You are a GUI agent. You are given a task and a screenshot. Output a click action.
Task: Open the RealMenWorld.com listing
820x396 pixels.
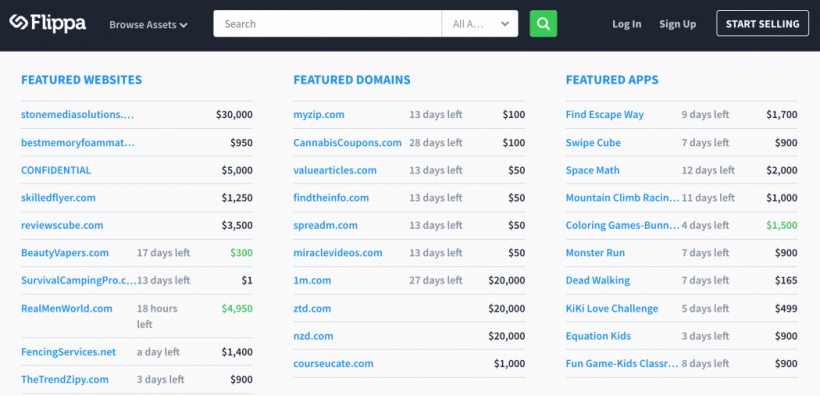[x=66, y=309]
